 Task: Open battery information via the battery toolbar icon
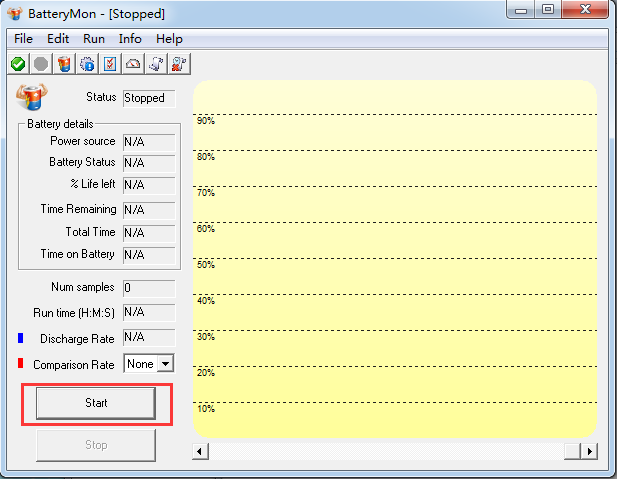64,64
